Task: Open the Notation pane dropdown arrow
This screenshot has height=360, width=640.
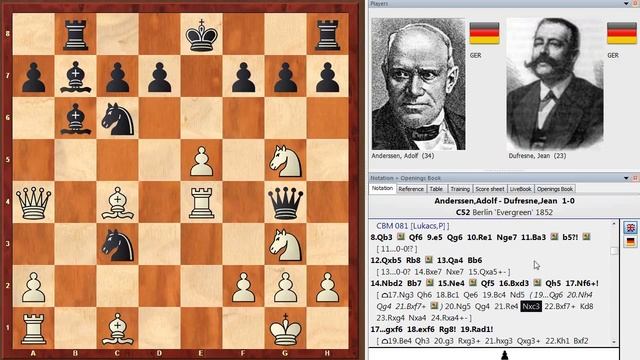Action: coord(626,178)
